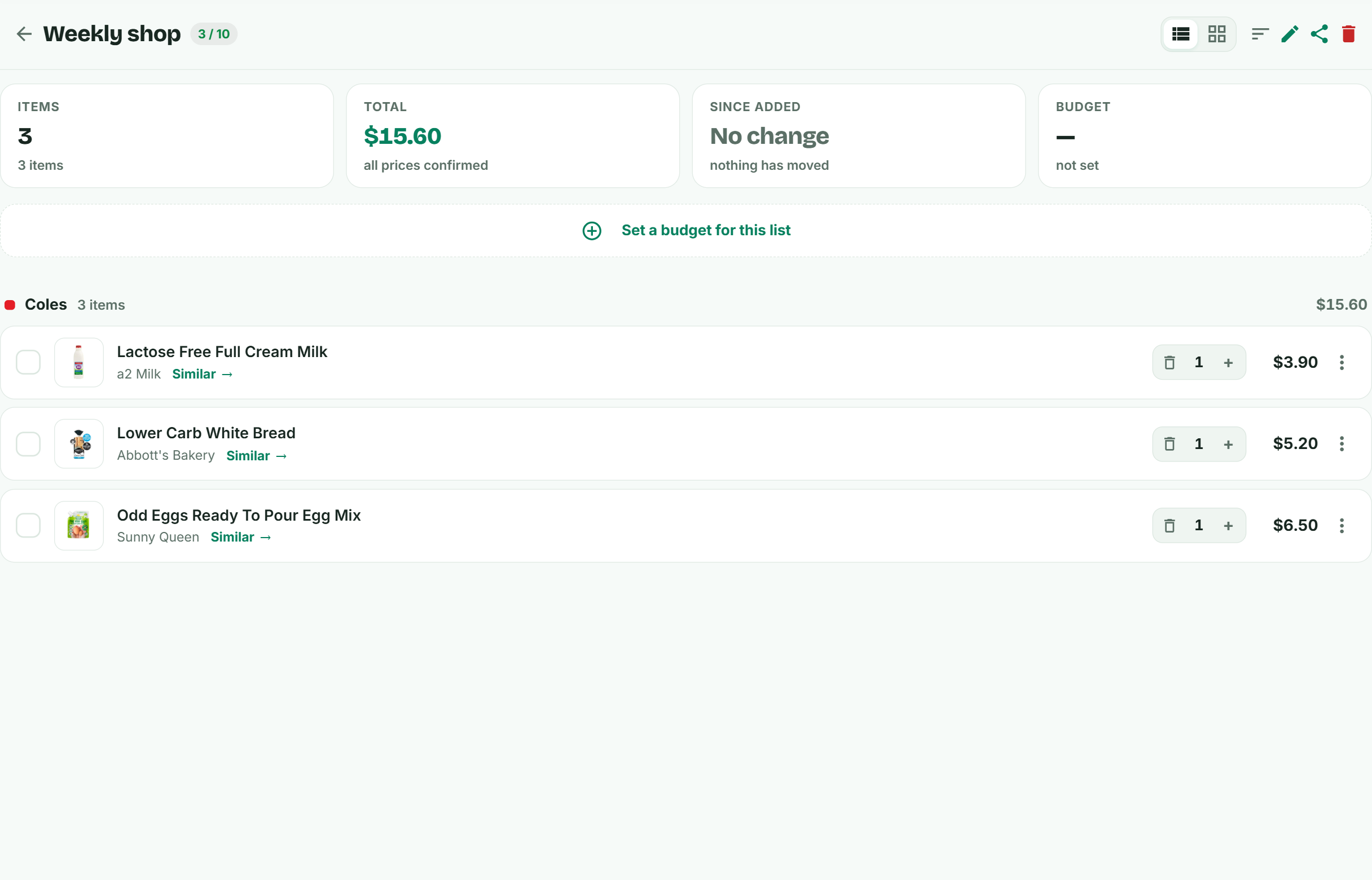The image size is (1372, 880).
Task: Open Odd Eggs Egg Mix thumbnail
Action: (79, 526)
